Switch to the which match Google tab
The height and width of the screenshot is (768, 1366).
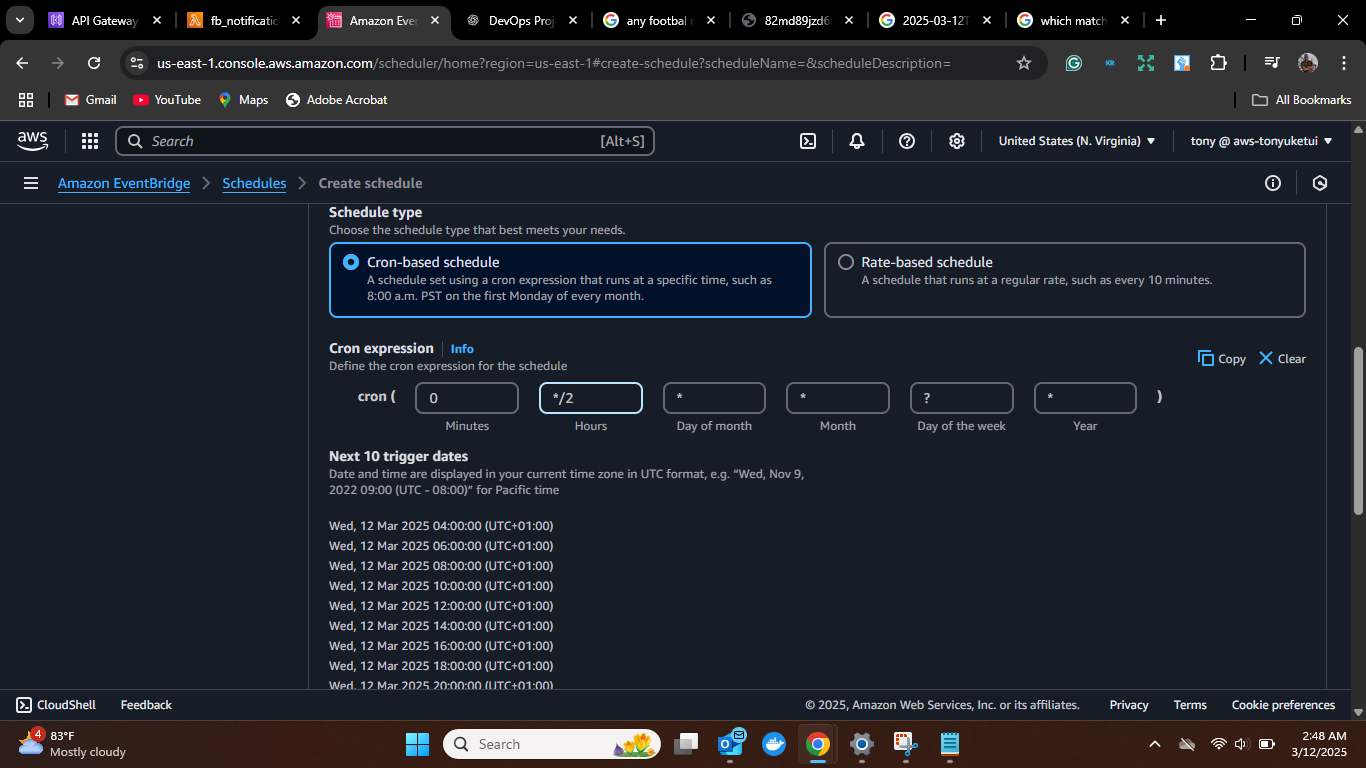[1073, 20]
